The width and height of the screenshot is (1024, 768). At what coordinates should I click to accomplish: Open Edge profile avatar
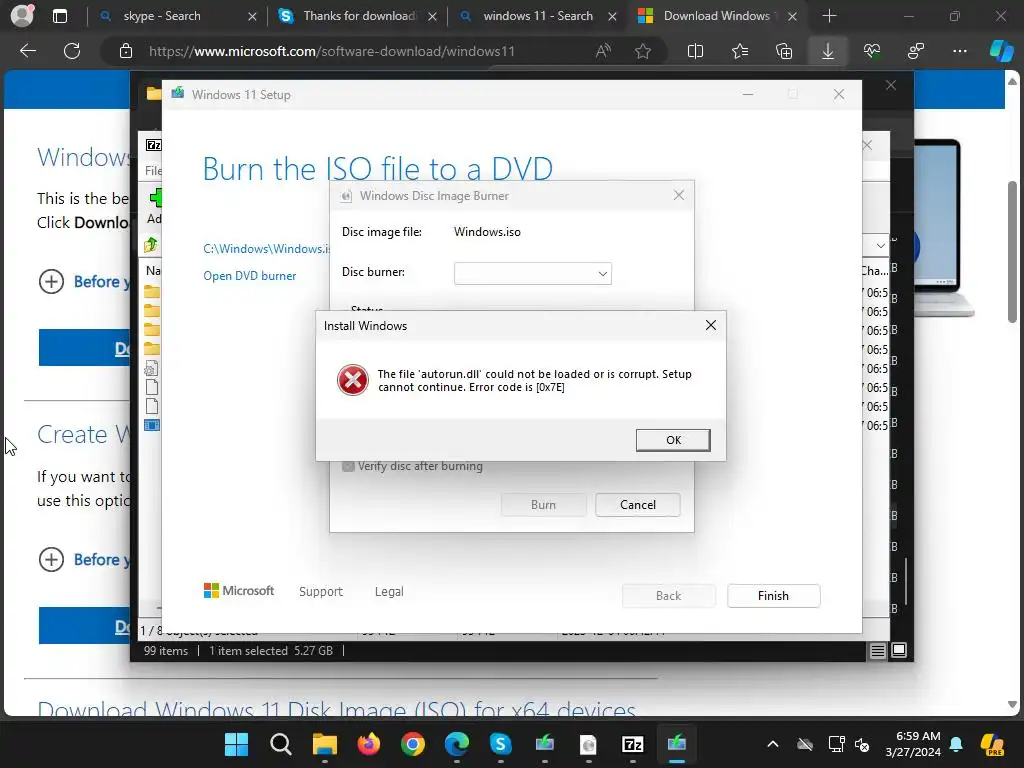pos(22,16)
